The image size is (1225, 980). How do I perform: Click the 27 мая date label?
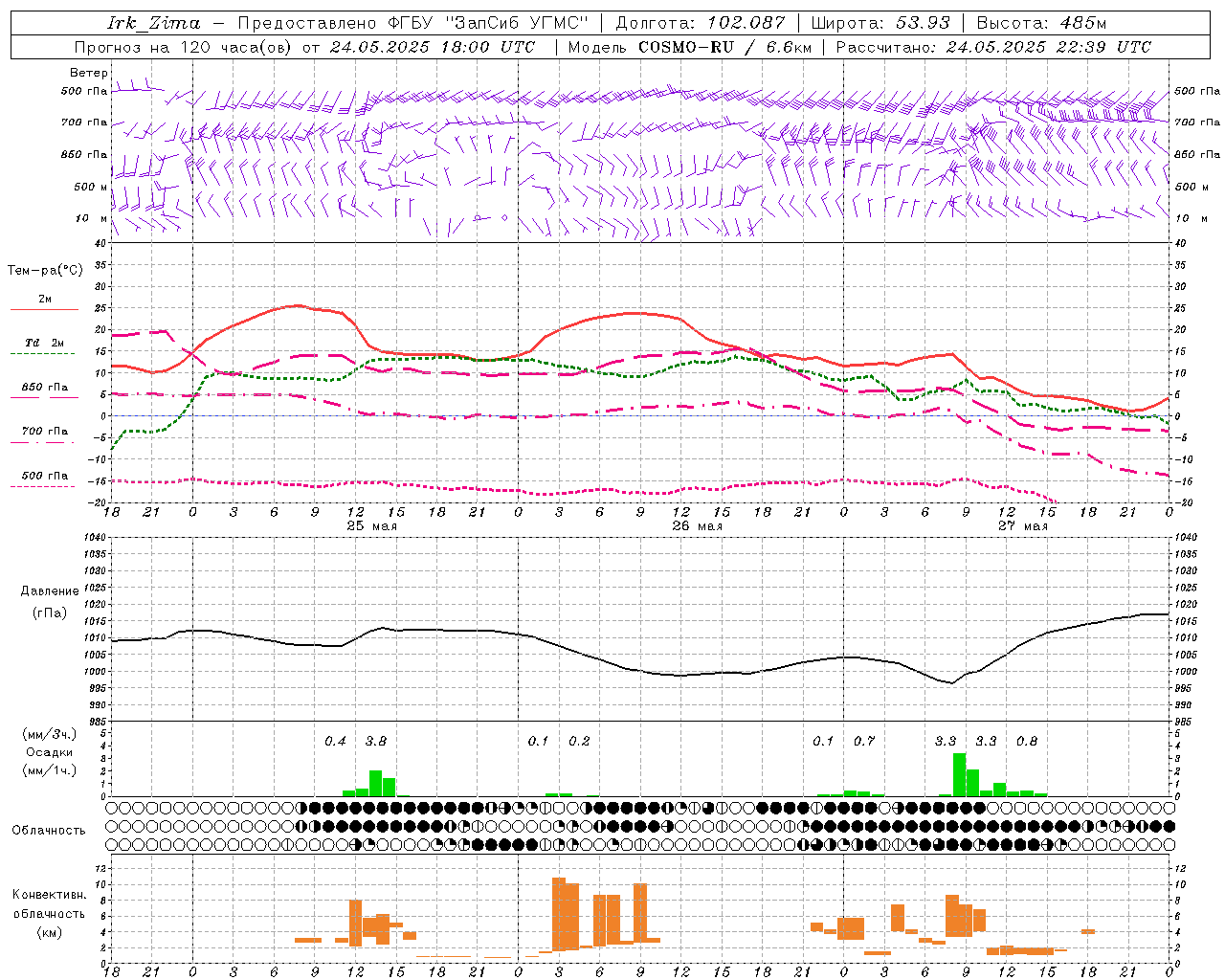(1022, 525)
